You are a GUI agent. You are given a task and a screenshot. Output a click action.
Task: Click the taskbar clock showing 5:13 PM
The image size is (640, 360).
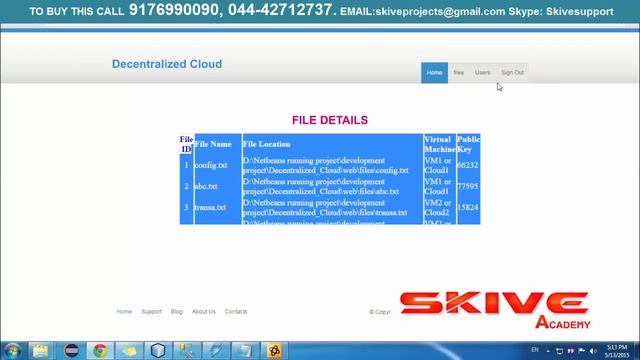click(x=617, y=351)
